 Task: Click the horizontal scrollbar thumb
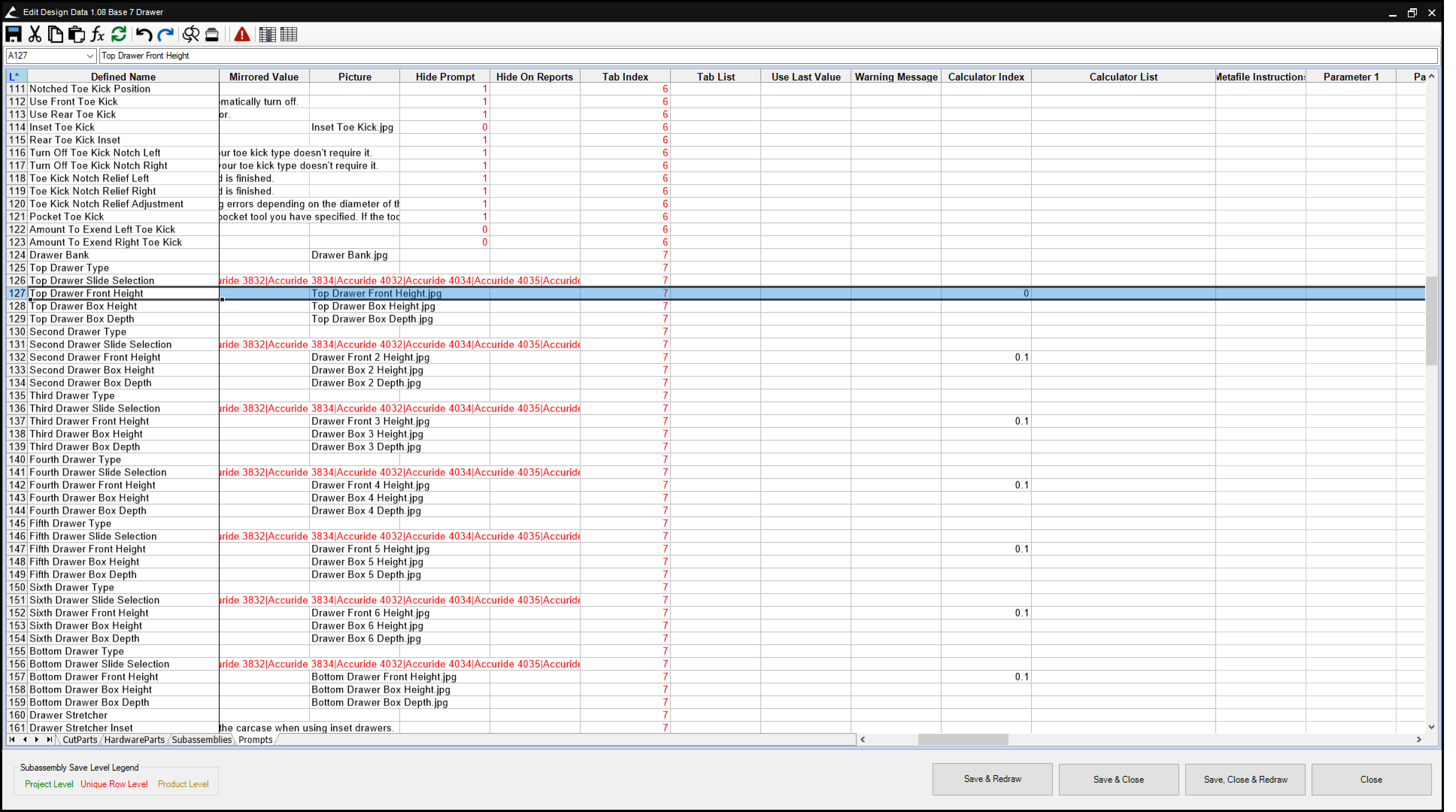(x=963, y=739)
